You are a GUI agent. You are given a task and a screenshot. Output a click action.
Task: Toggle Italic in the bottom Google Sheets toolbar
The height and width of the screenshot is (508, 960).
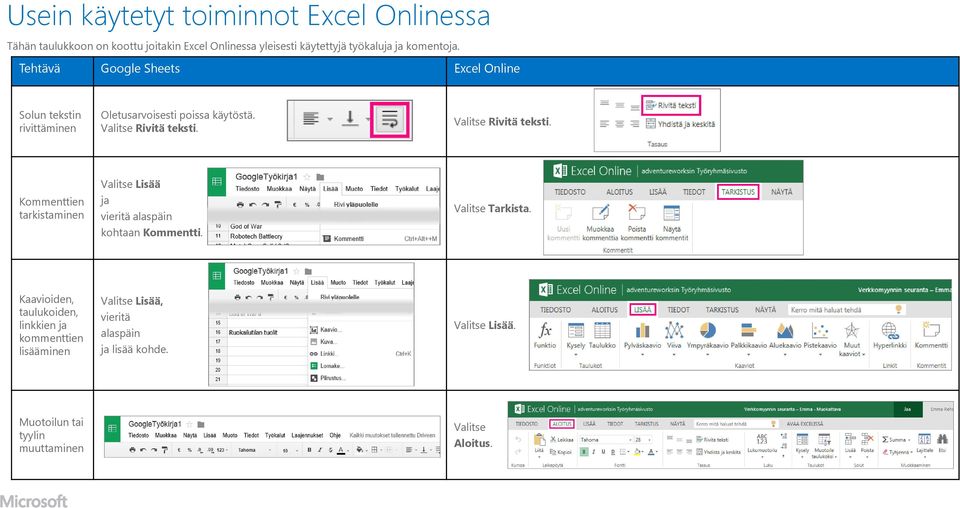pos(320,450)
